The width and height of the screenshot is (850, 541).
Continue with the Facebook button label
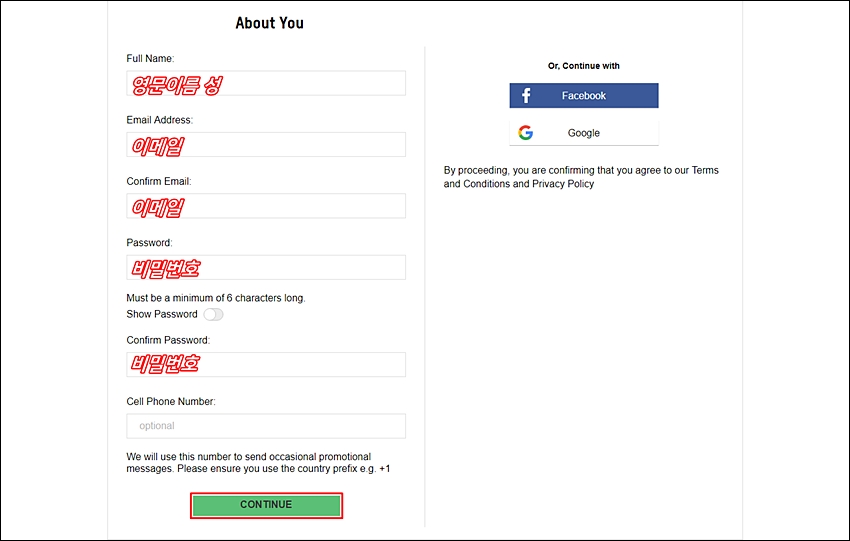tap(583, 95)
